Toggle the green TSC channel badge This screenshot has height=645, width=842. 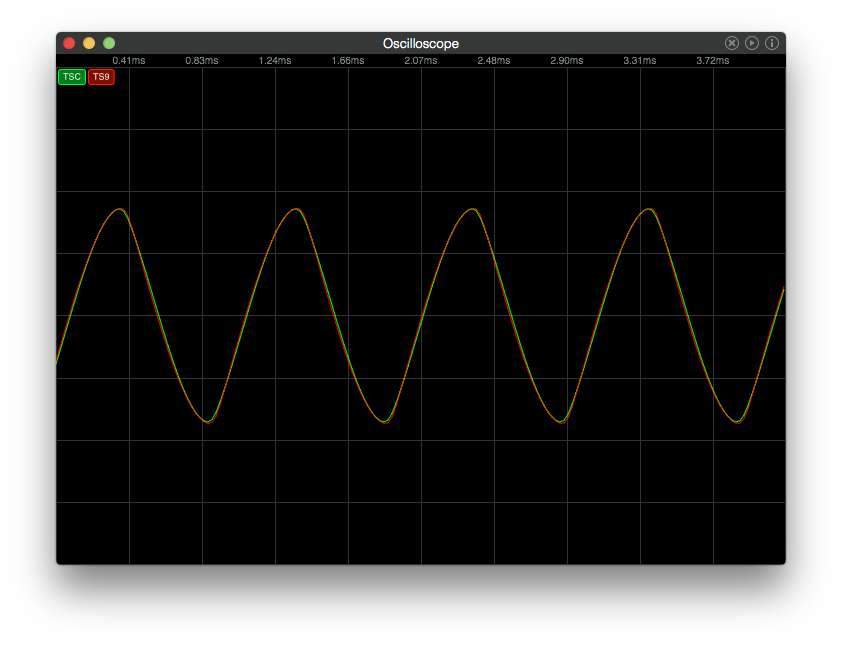(x=72, y=77)
